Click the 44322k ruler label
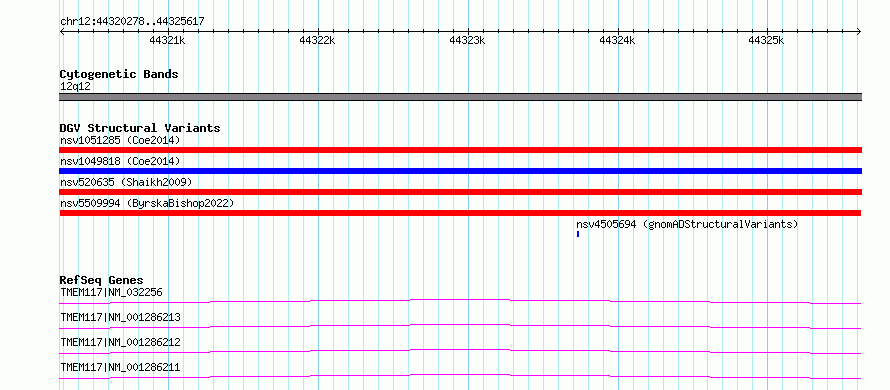 click(x=317, y=40)
